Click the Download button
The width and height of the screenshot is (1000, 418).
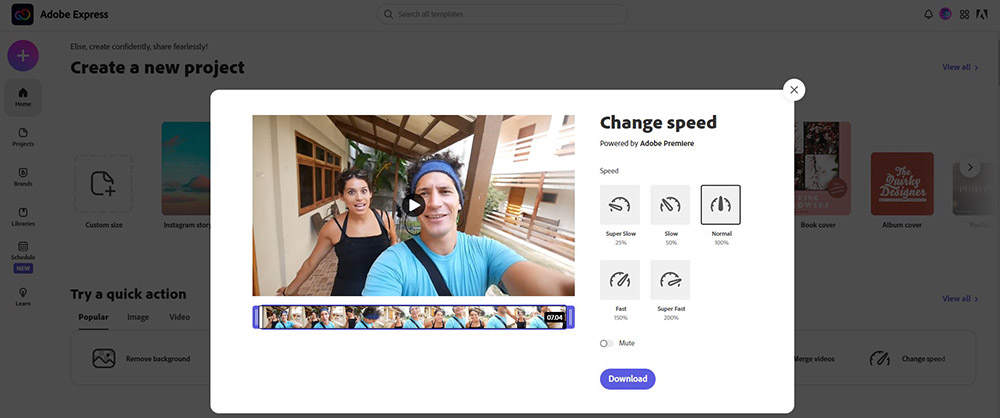[x=628, y=378]
